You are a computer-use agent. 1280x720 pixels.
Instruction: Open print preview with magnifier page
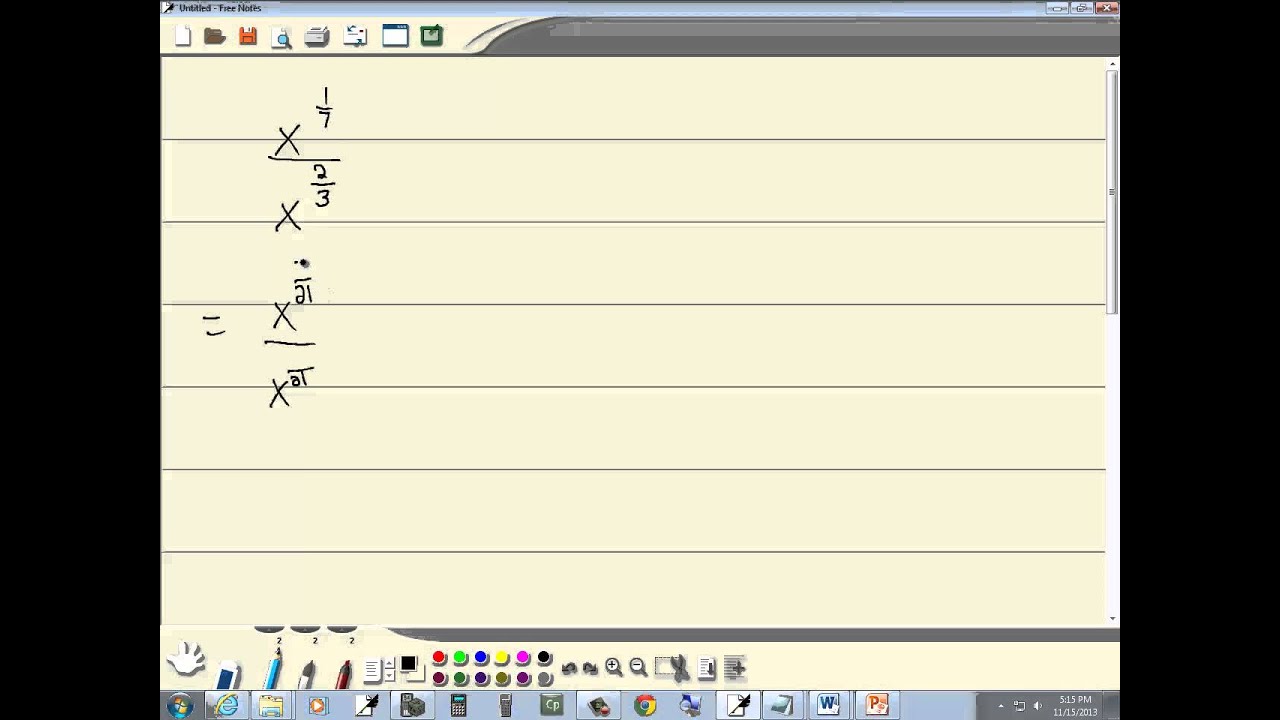click(x=282, y=37)
